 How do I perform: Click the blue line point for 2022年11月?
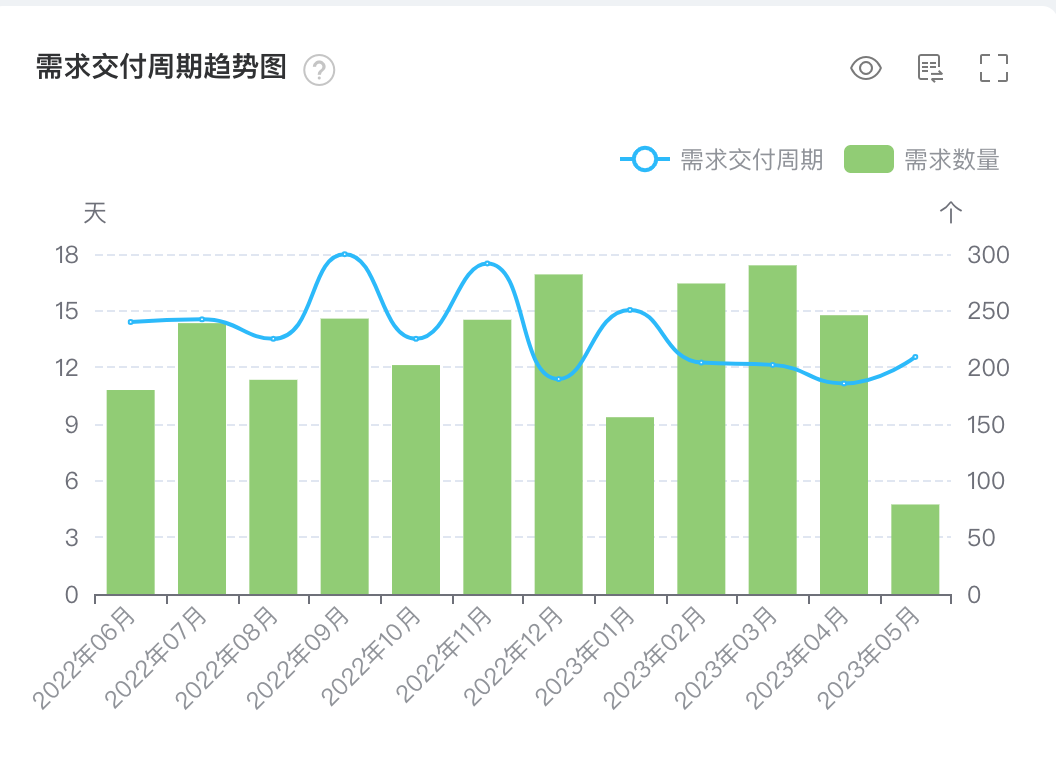488,263
